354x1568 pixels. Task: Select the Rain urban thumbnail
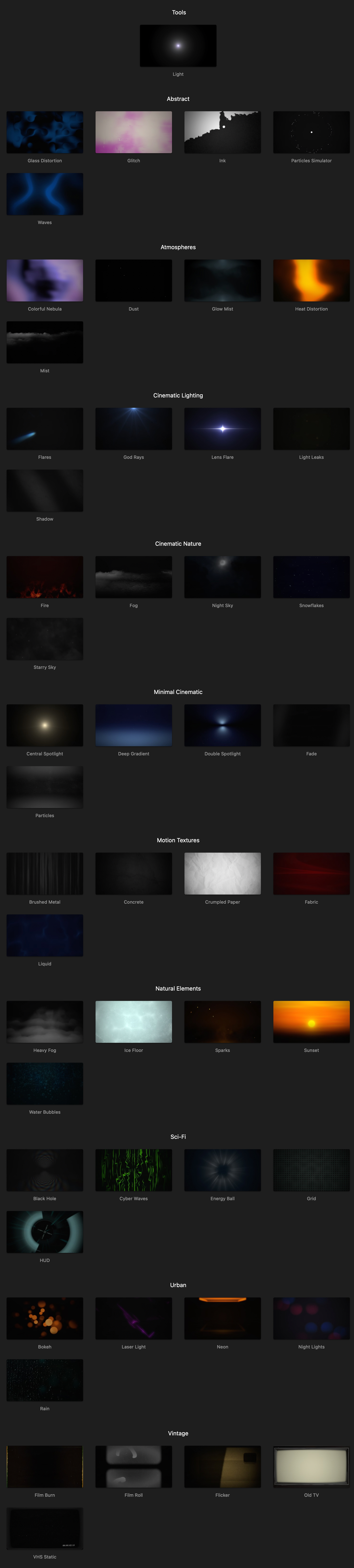coord(45,1381)
